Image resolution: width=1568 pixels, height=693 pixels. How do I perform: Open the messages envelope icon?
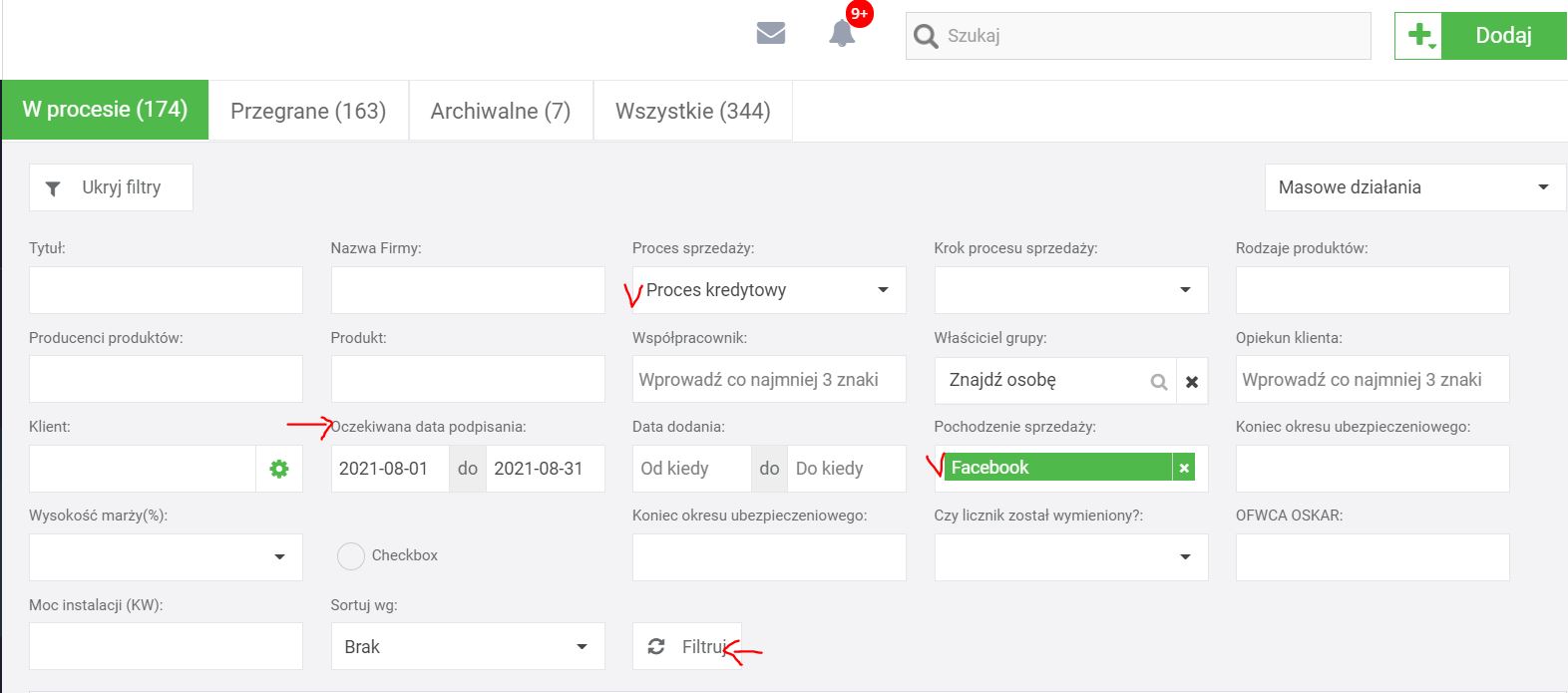point(770,34)
